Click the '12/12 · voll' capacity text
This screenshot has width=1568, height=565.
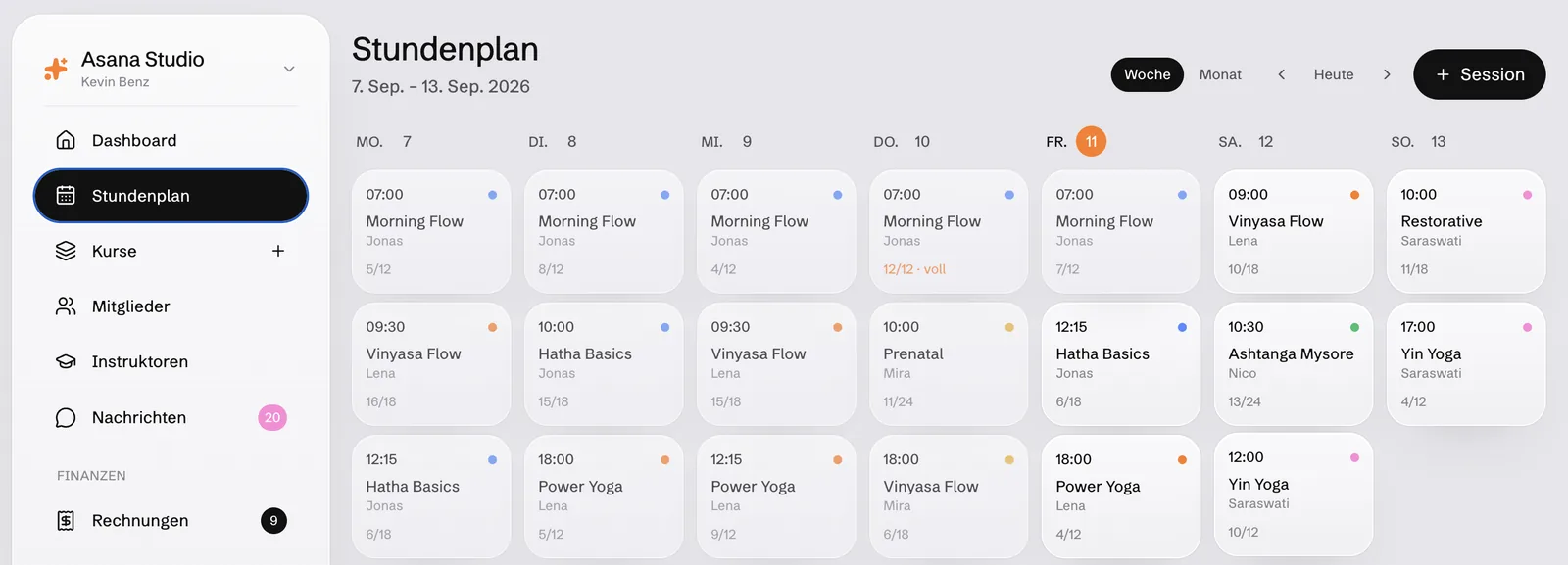point(914,269)
